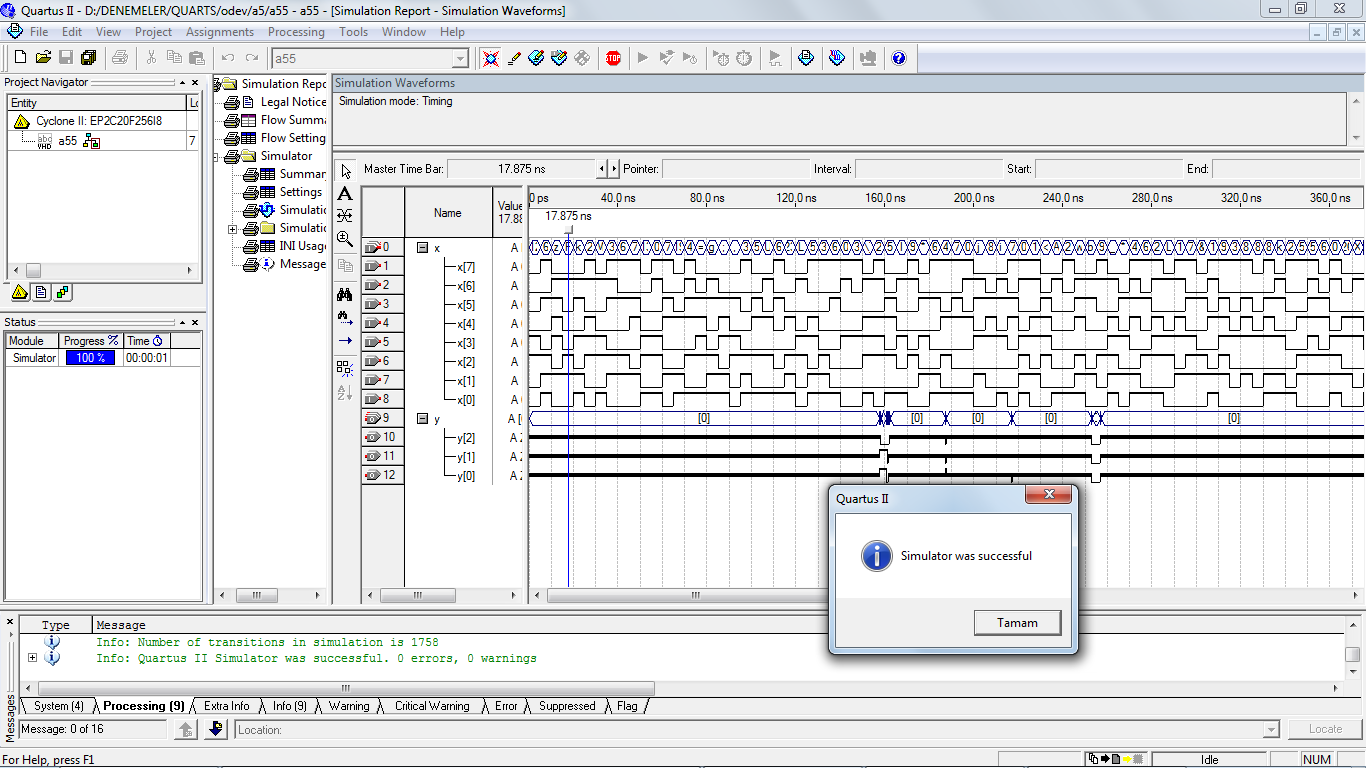
Task: Close the Status panel
Action: (195, 322)
